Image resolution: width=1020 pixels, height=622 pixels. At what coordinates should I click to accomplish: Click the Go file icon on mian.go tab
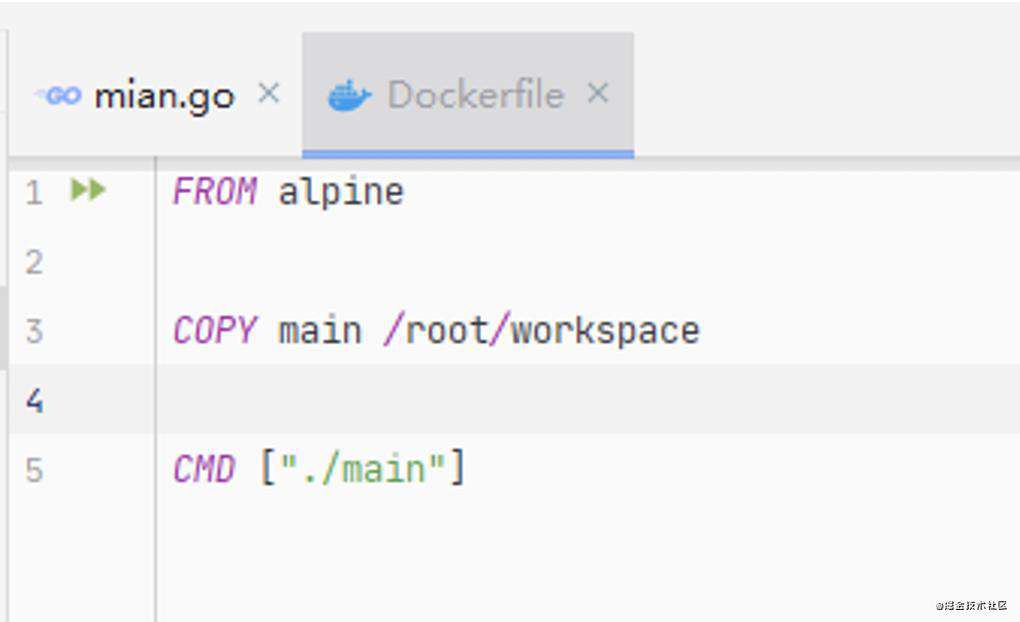(59, 96)
